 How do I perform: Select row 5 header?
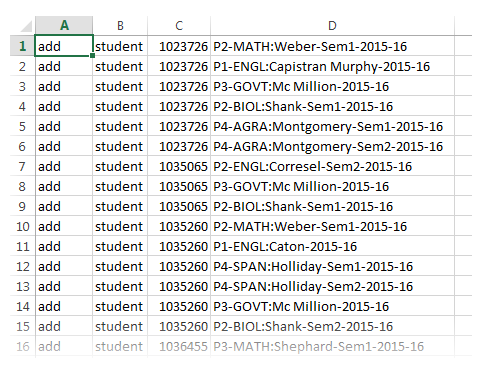pyautogui.click(x=22, y=126)
